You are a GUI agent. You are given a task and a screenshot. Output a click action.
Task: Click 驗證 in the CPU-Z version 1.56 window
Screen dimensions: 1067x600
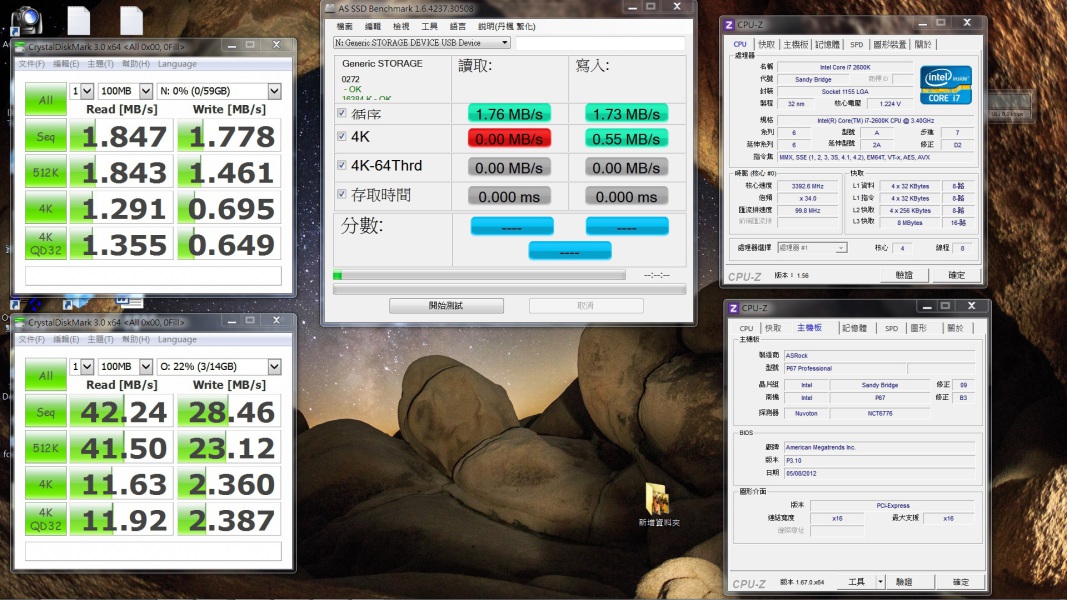[x=904, y=276]
